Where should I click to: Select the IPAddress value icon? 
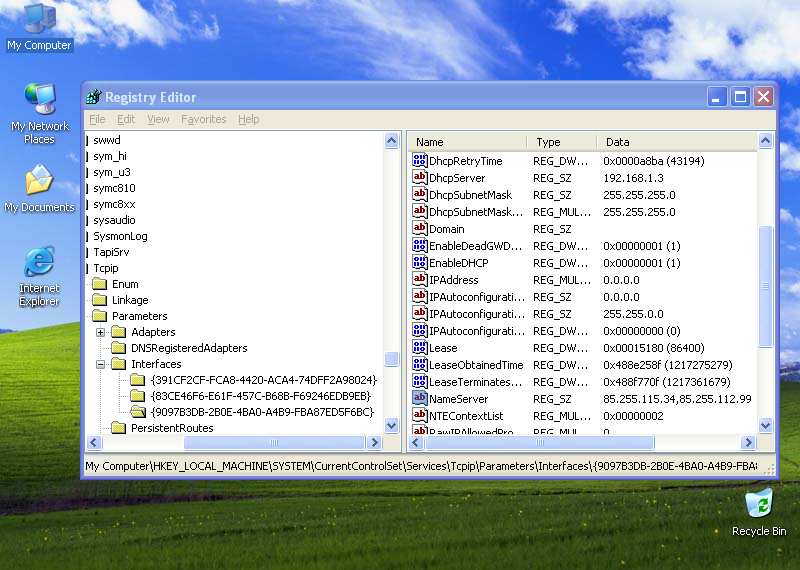click(x=419, y=279)
